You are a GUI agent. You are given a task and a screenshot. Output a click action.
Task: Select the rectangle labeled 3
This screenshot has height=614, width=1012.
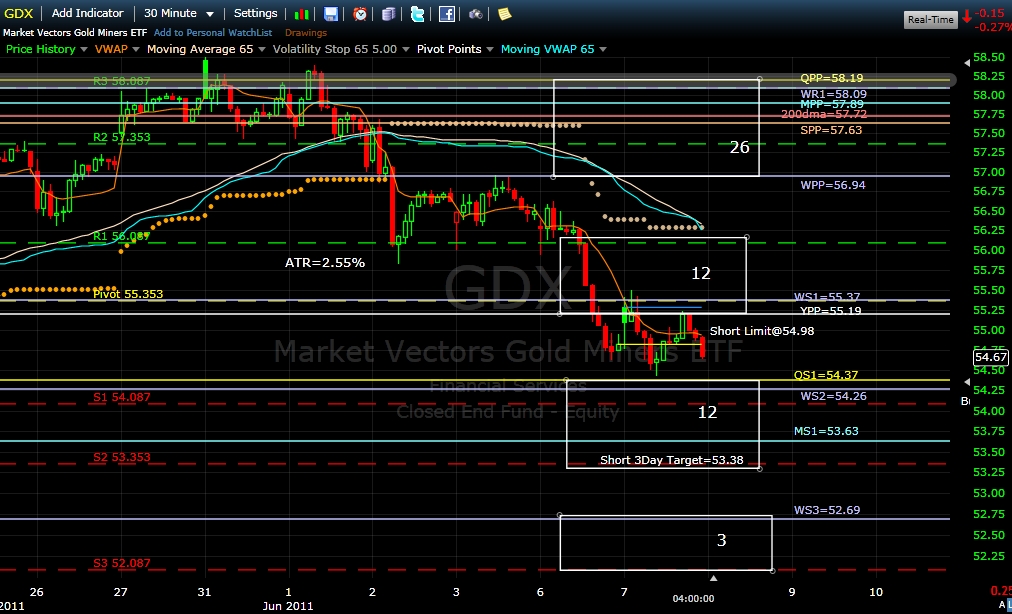tap(665, 543)
